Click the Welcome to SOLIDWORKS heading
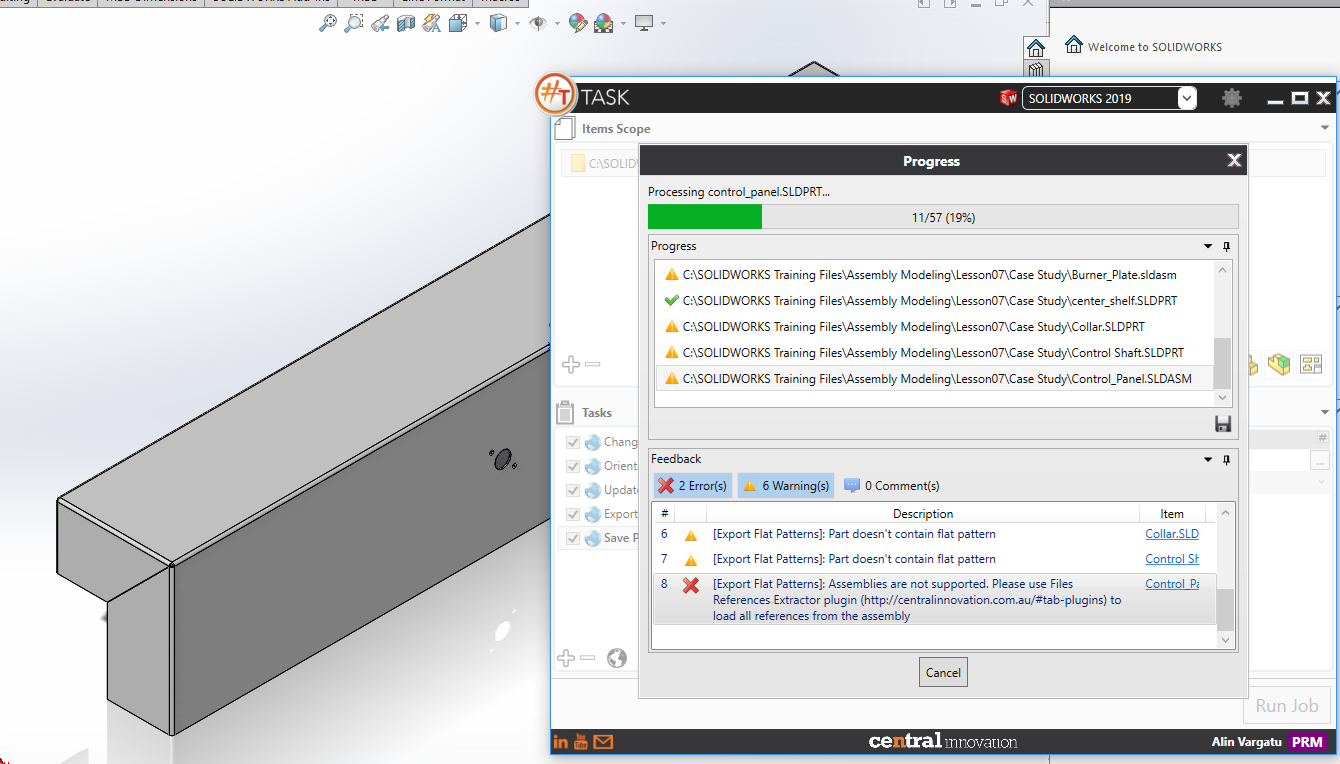 point(1155,47)
